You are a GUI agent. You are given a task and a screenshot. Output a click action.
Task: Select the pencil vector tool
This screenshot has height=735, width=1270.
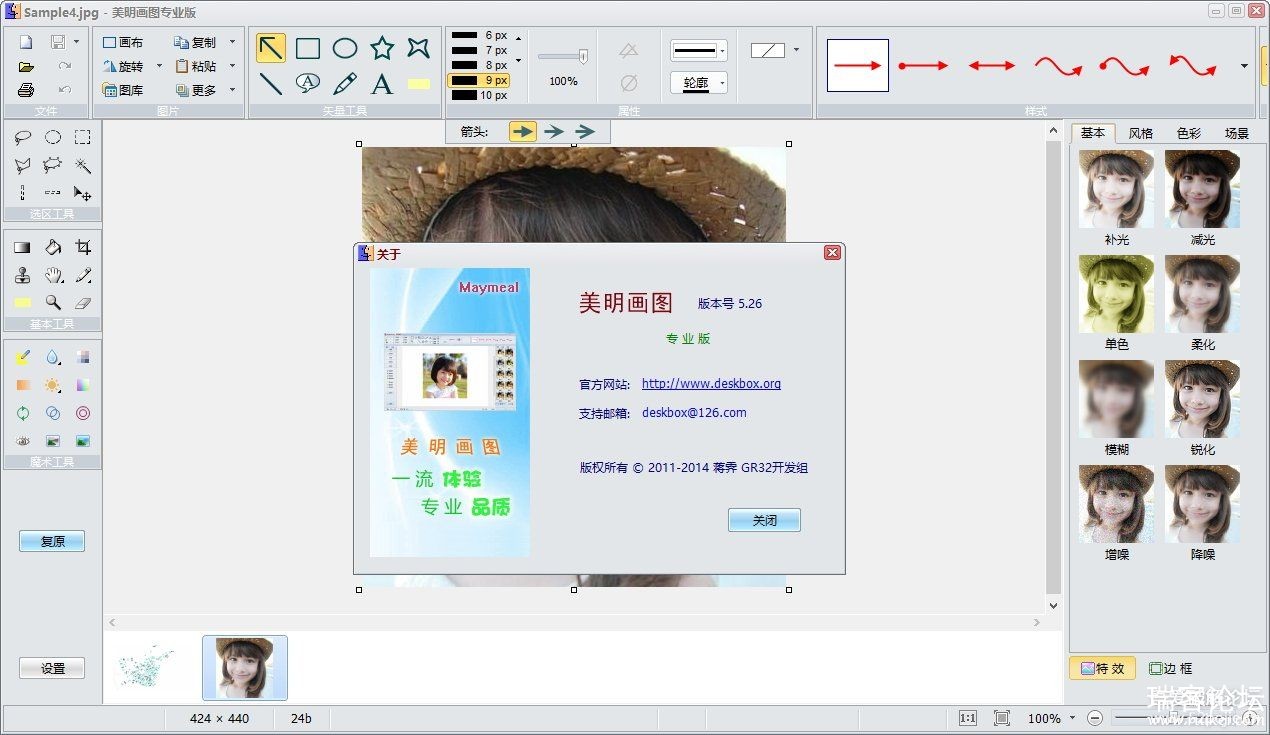click(x=345, y=83)
